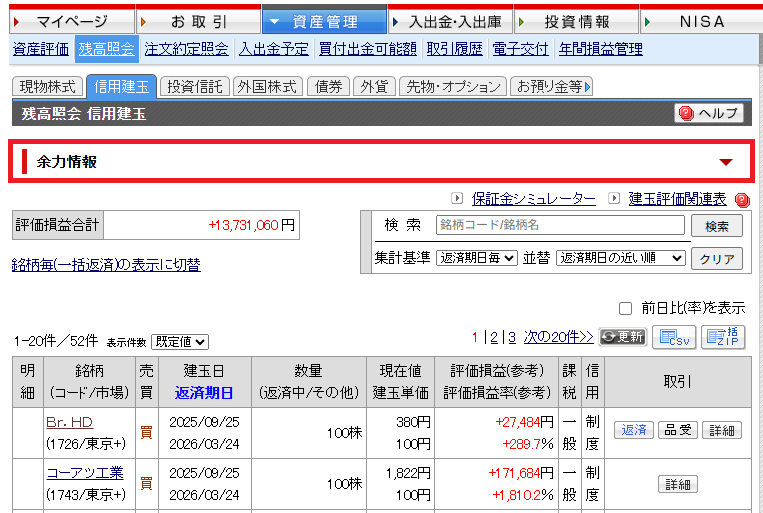
Task: Click the 更新 refresh button
Action: point(622,337)
